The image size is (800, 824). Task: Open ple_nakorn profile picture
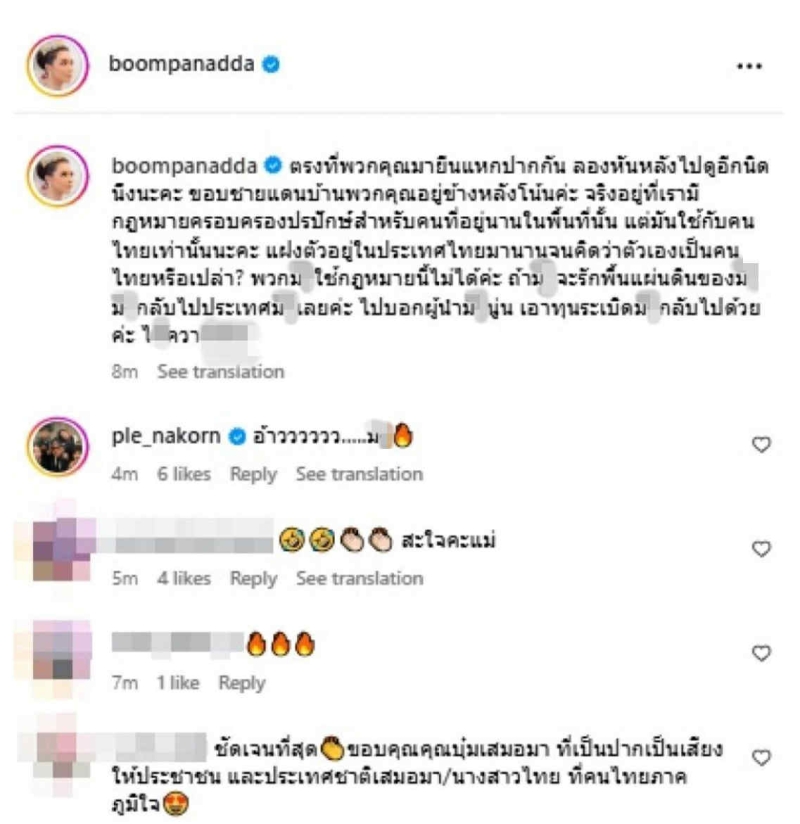(x=58, y=447)
